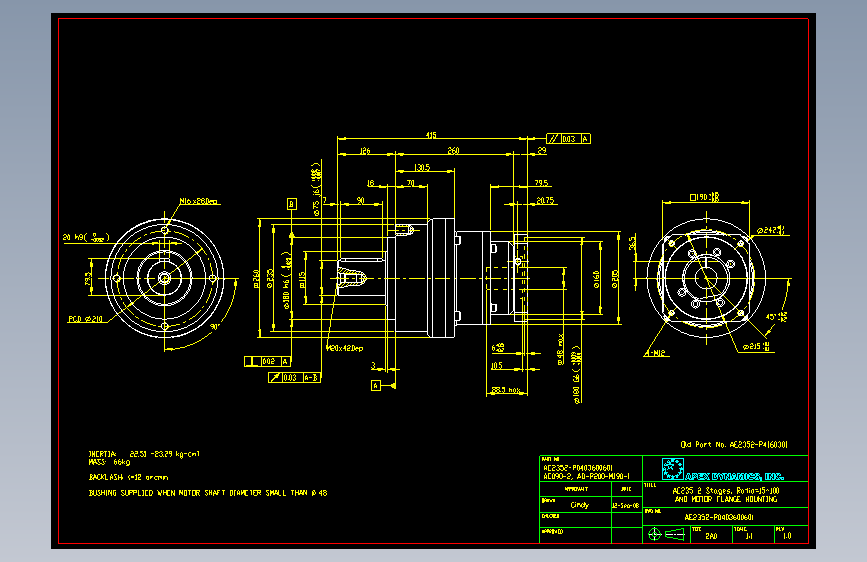Click the Ø75 j6 shaft diameter dimension

[x=316, y=189]
